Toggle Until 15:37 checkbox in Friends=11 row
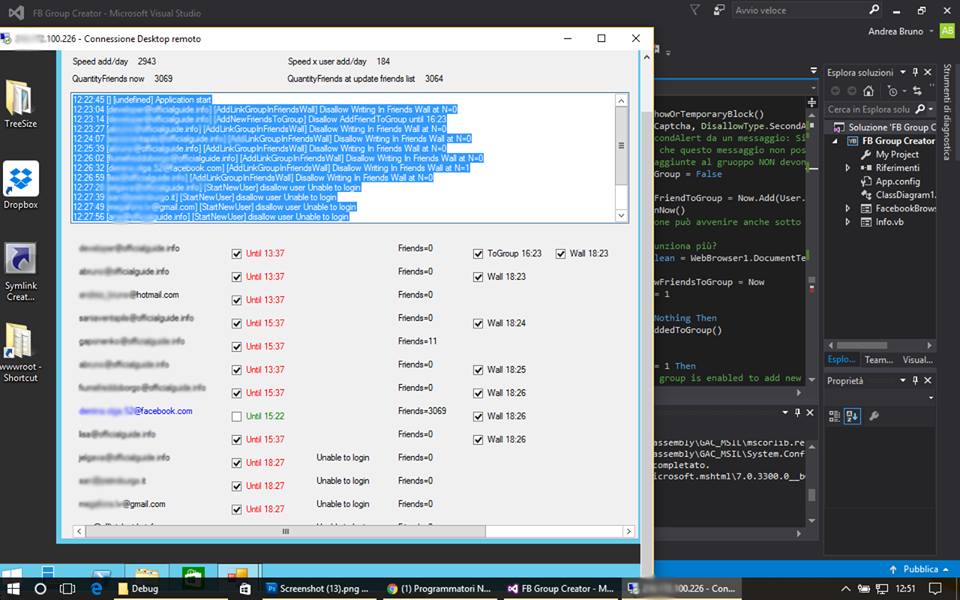 [x=236, y=347]
